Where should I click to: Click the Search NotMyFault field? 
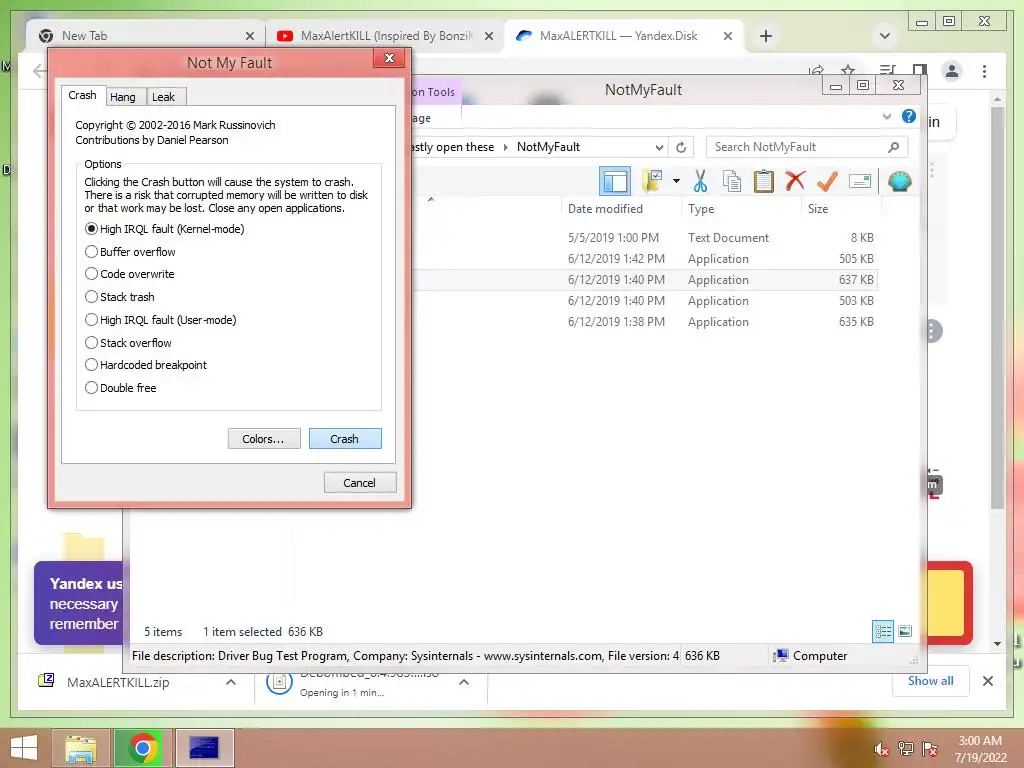[x=807, y=147]
